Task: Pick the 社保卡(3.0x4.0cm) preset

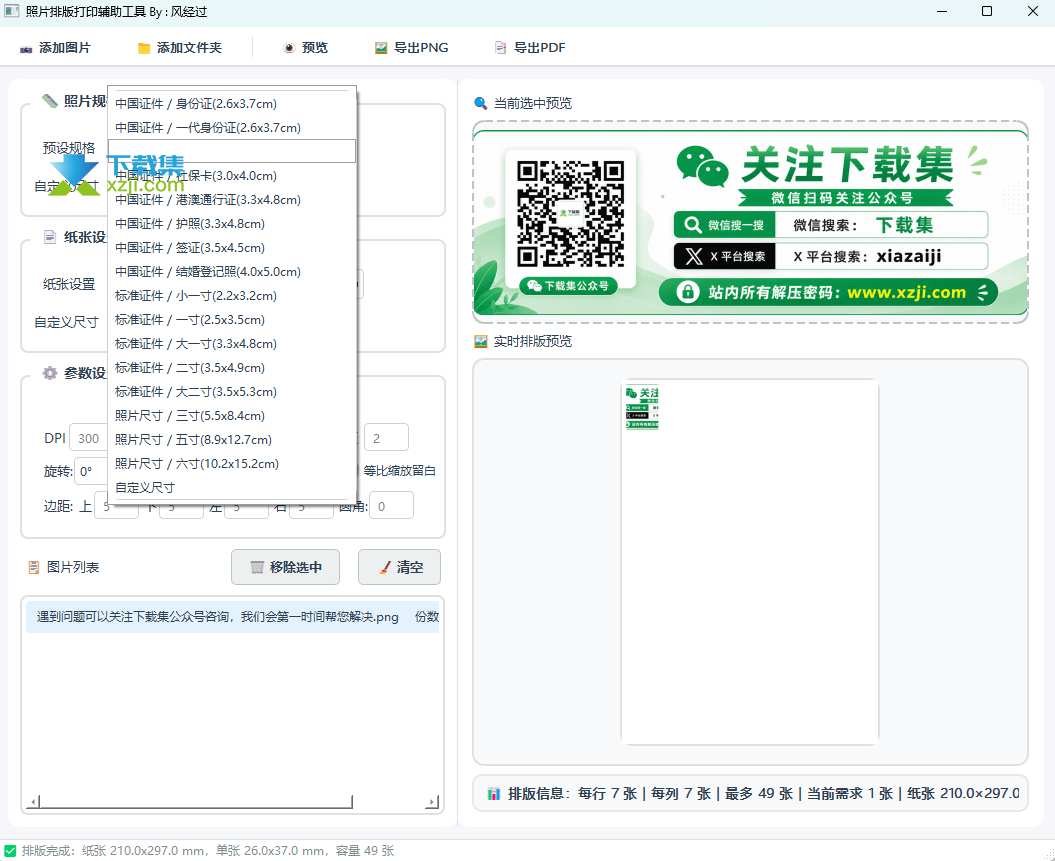Action: click(x=231, y=176)
